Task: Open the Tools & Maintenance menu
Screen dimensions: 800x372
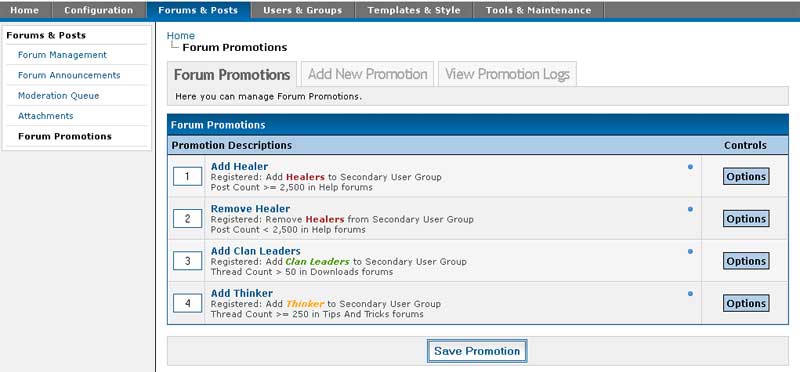Action: coord(538,10)
